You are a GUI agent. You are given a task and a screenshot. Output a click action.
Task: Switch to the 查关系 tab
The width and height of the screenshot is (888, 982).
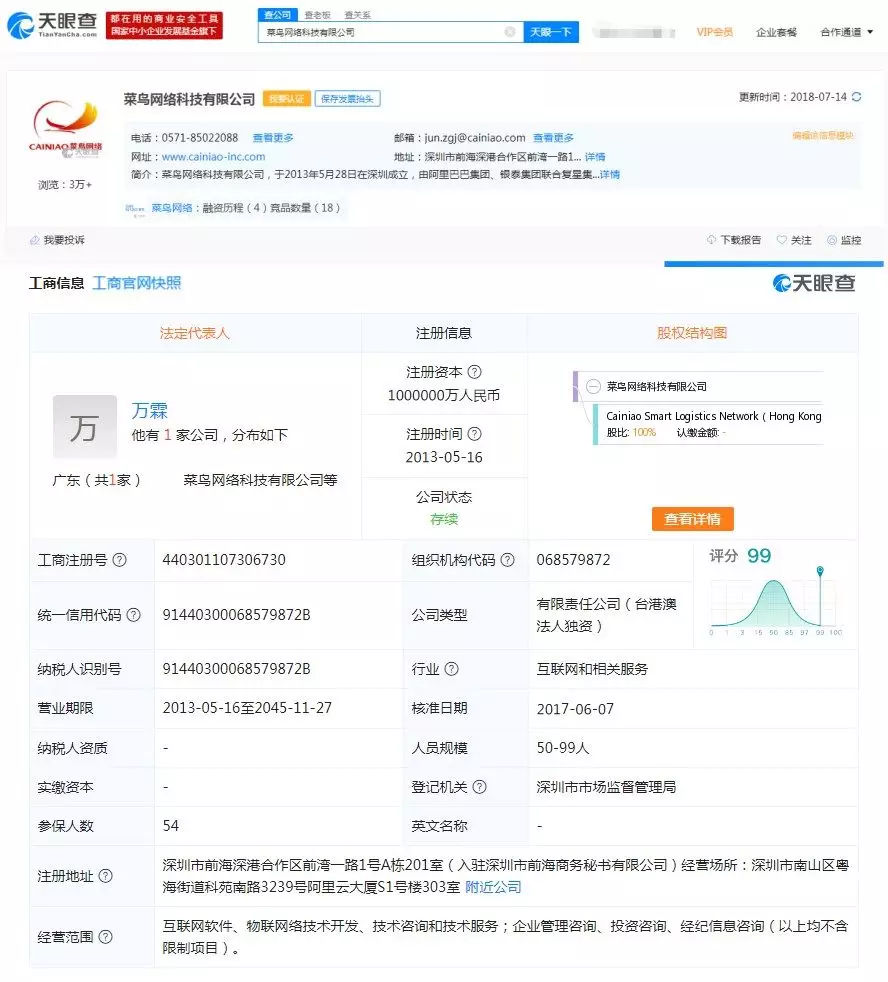click(360, 15)
